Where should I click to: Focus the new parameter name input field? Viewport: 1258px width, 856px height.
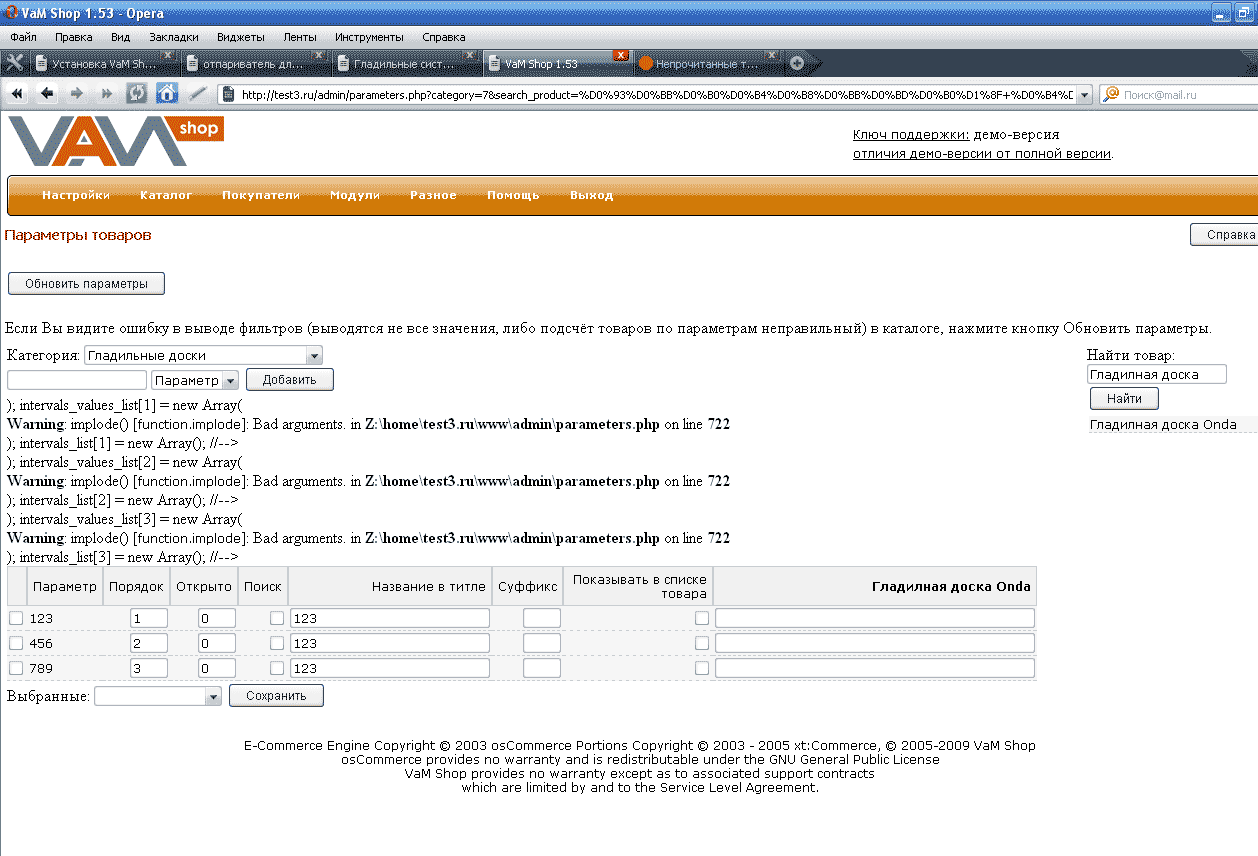[x=77, y=380]
